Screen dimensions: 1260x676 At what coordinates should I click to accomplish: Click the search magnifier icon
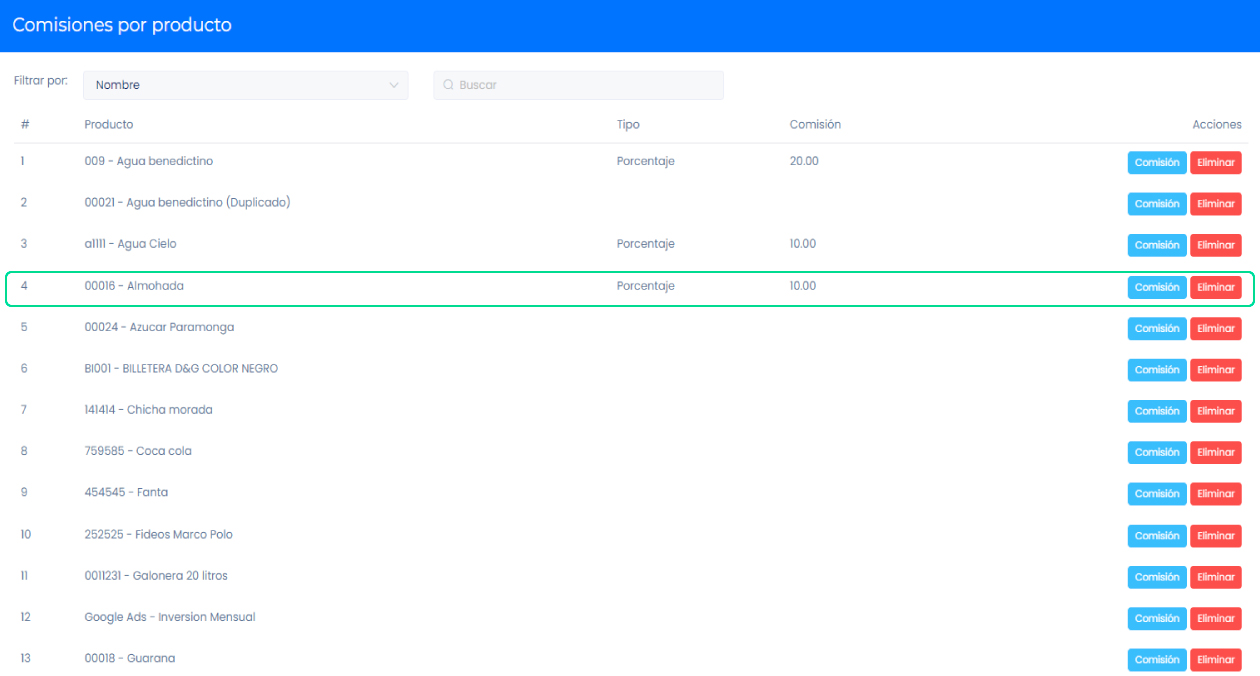coord(448,85)
